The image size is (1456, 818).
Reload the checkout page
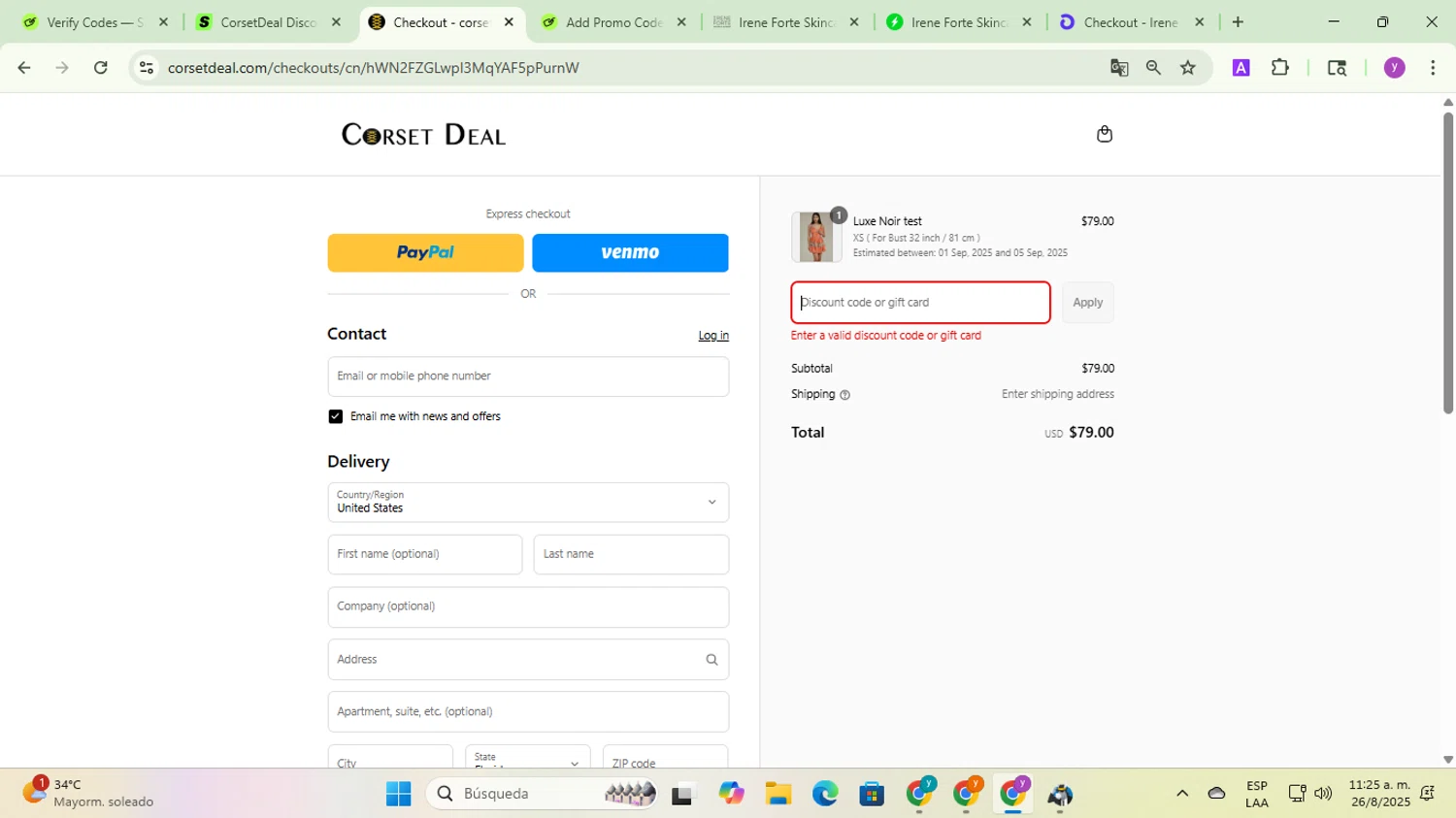pos(101,68)
